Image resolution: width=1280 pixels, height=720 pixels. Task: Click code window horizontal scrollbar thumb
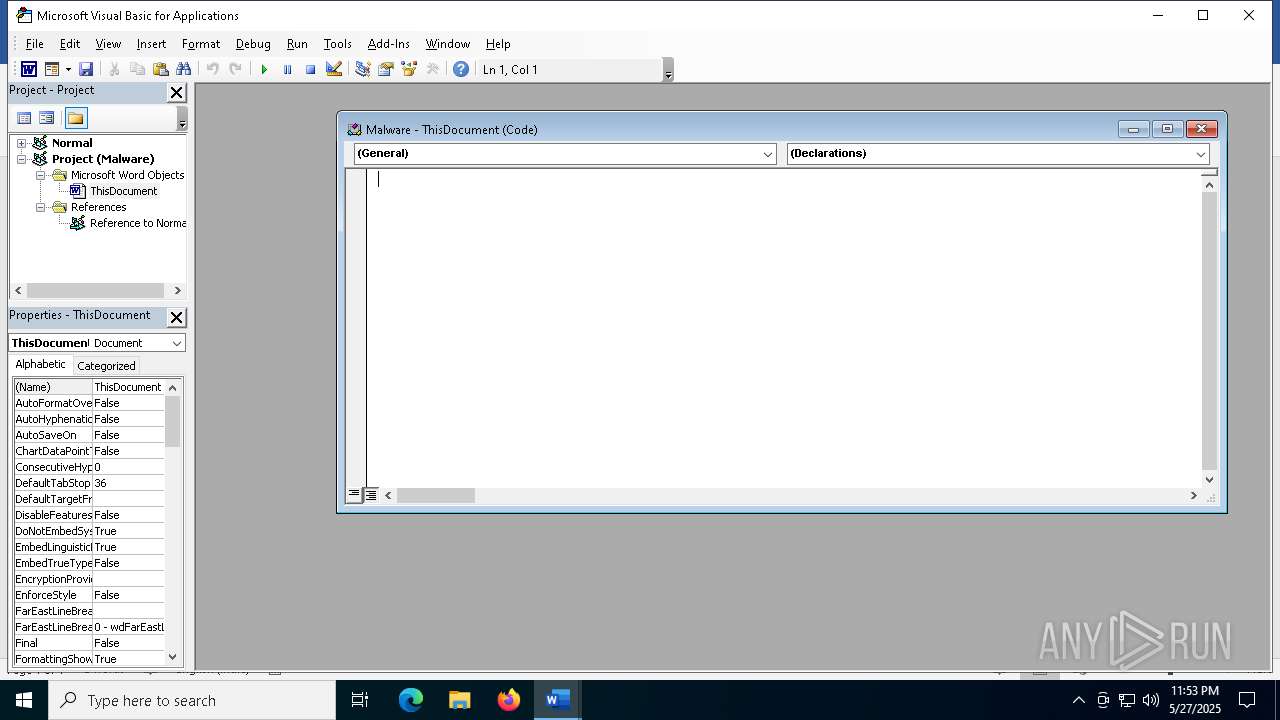(436, 495)
